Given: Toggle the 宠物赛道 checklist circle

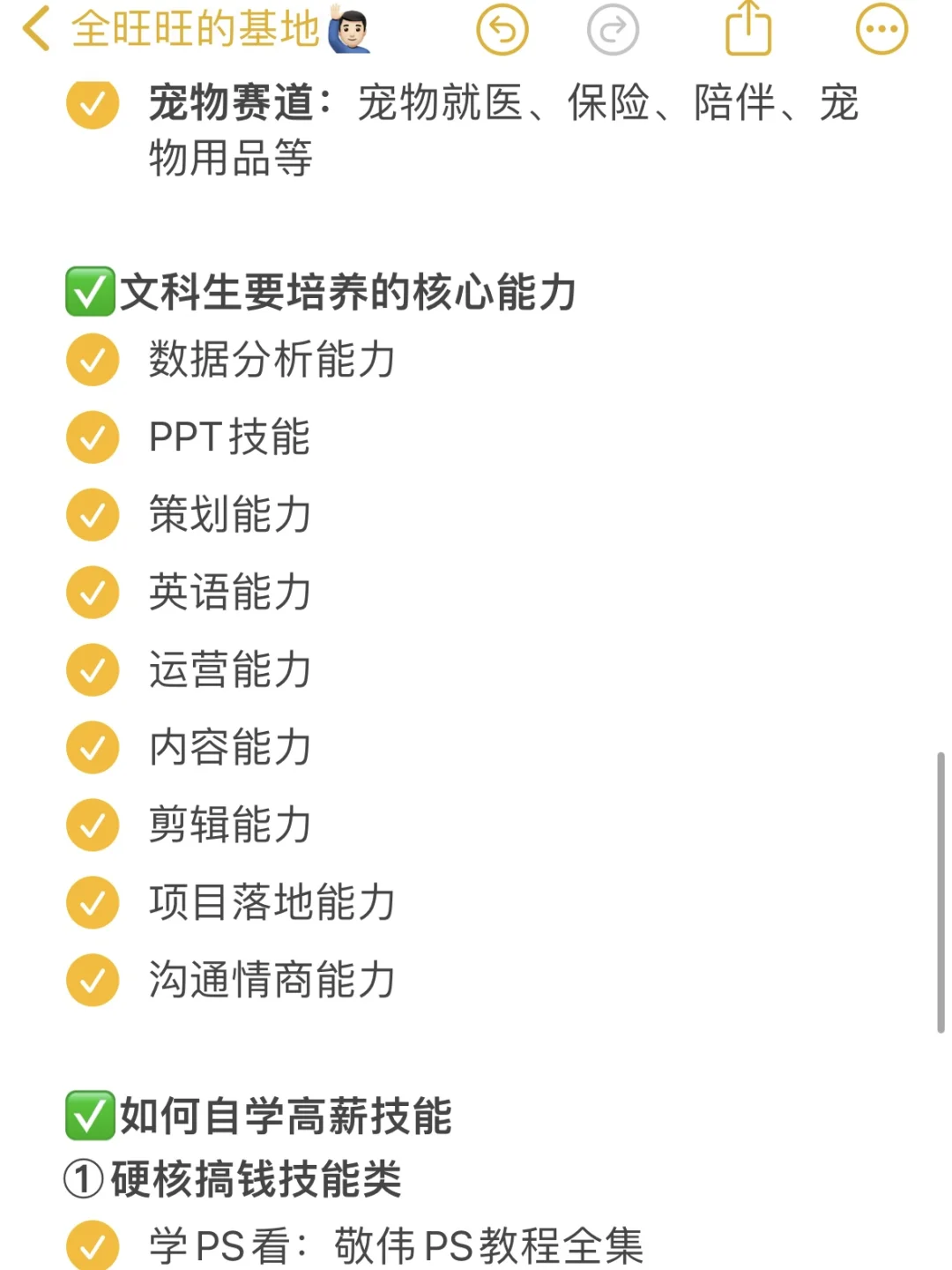Looking at the screenshot, I should (93, 104).
